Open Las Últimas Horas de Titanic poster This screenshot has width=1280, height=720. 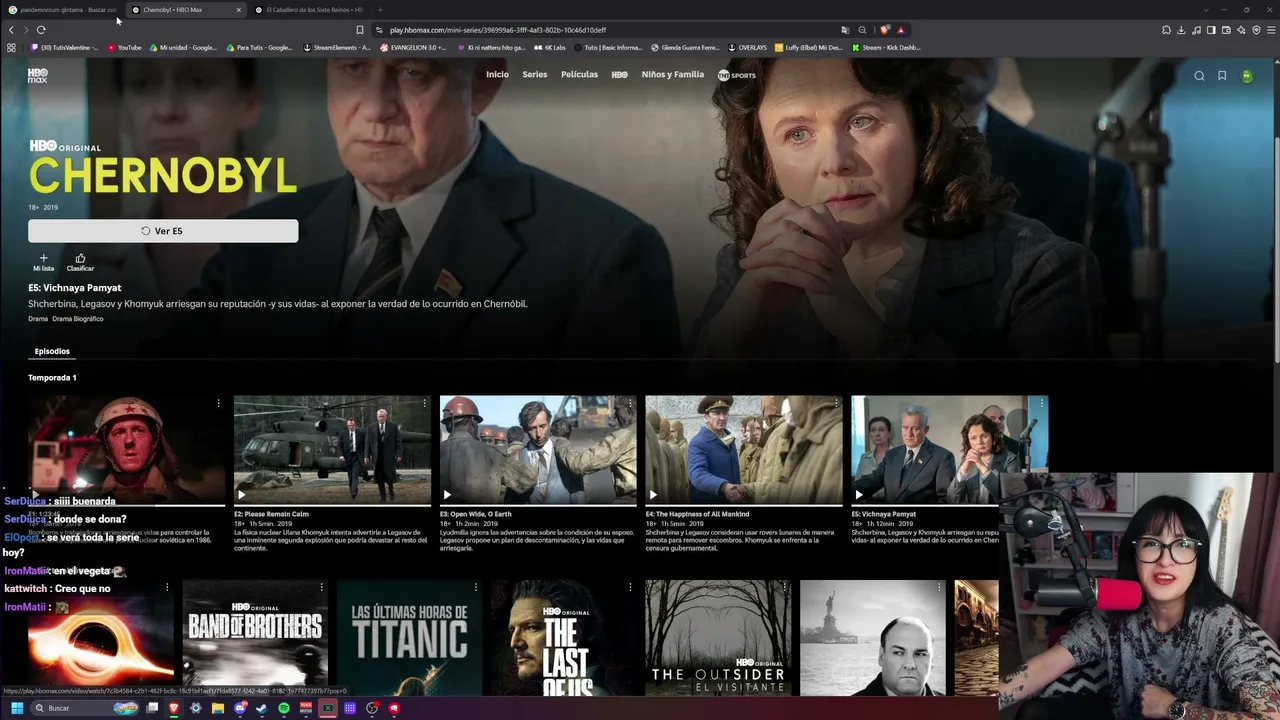coord(409,638)
